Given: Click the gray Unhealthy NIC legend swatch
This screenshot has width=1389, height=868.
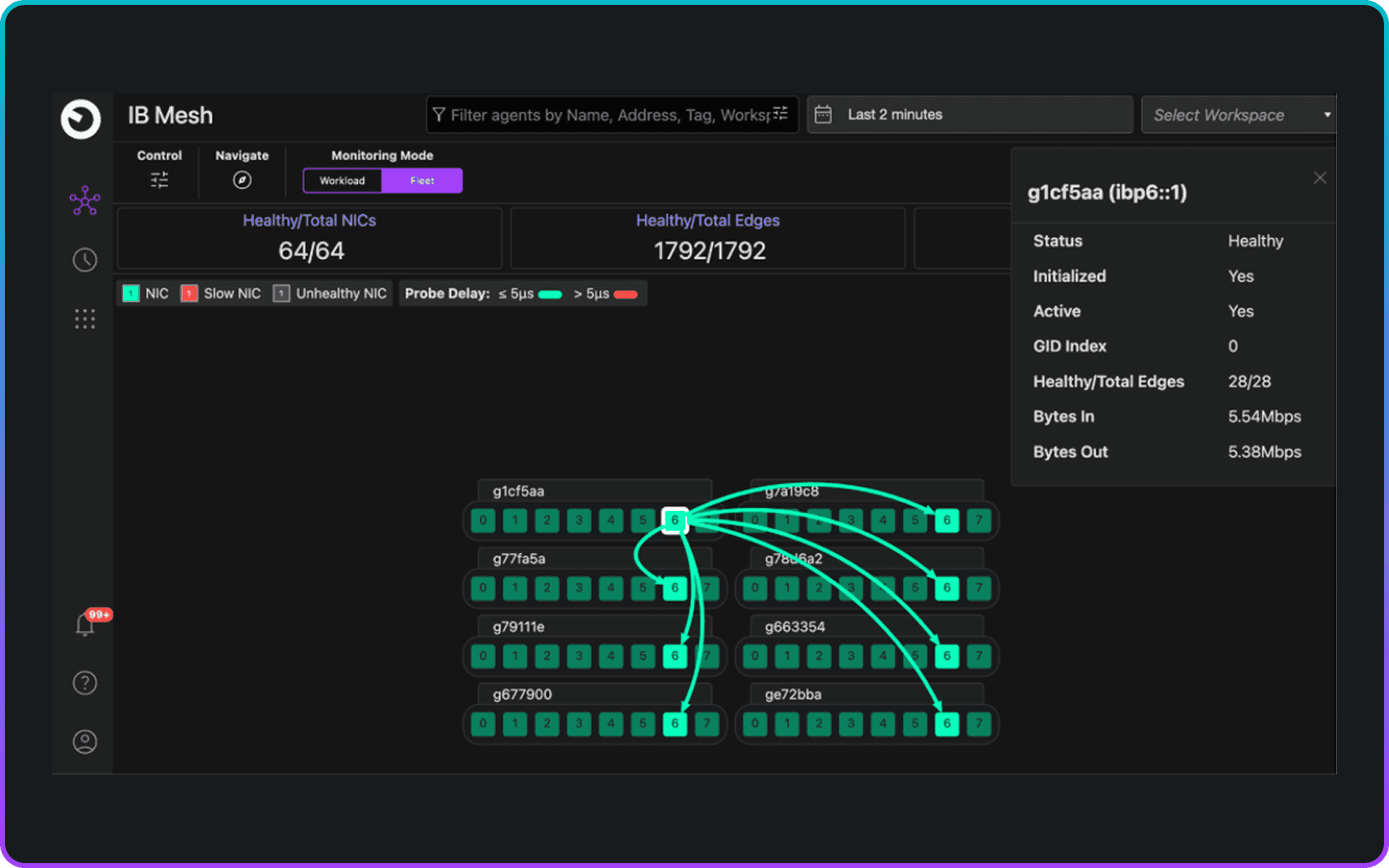Looking at the screenshot, I should tap(281, 293).
